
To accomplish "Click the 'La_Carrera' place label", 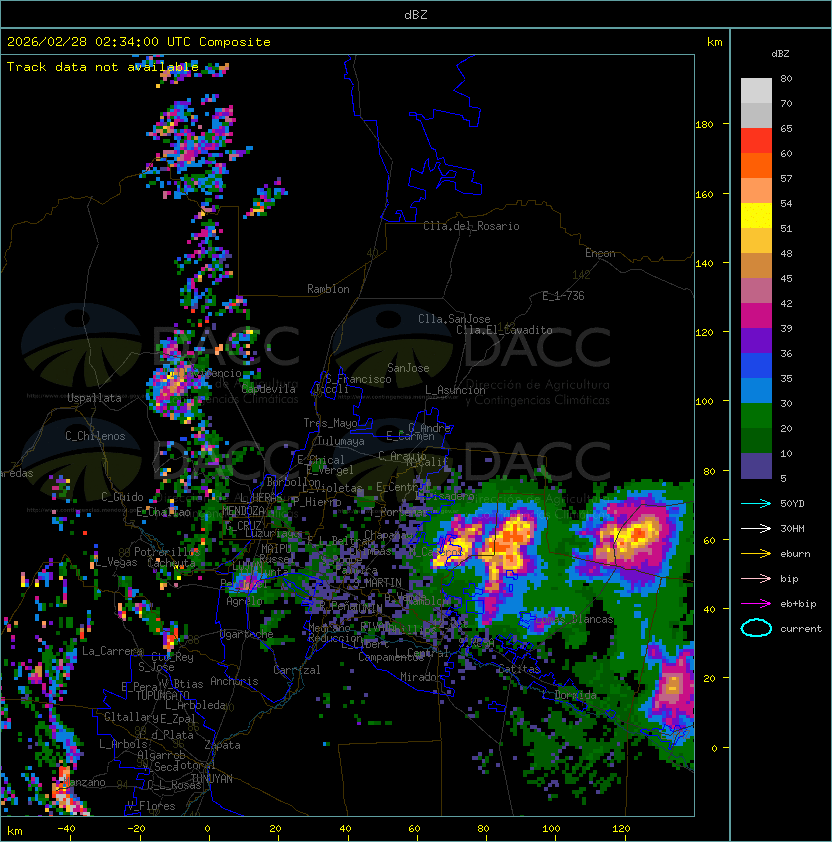I will 112,651.
